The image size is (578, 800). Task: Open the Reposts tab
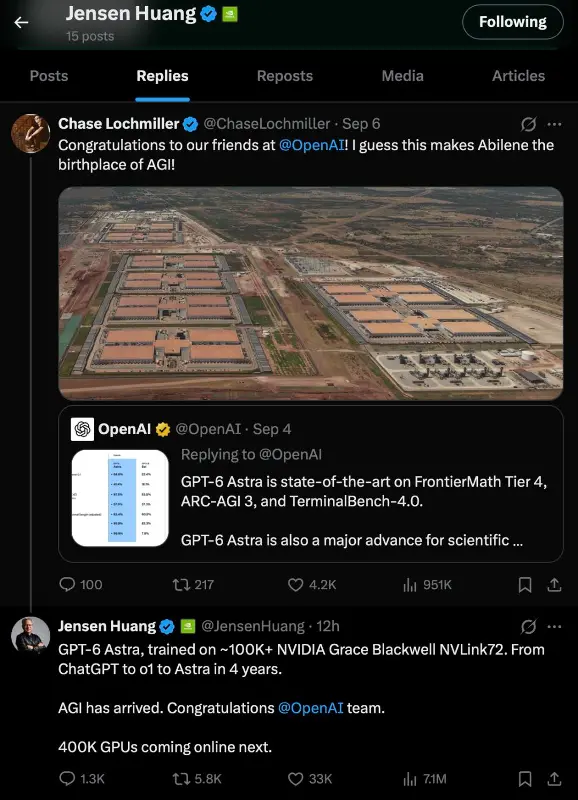pos(285,76)
